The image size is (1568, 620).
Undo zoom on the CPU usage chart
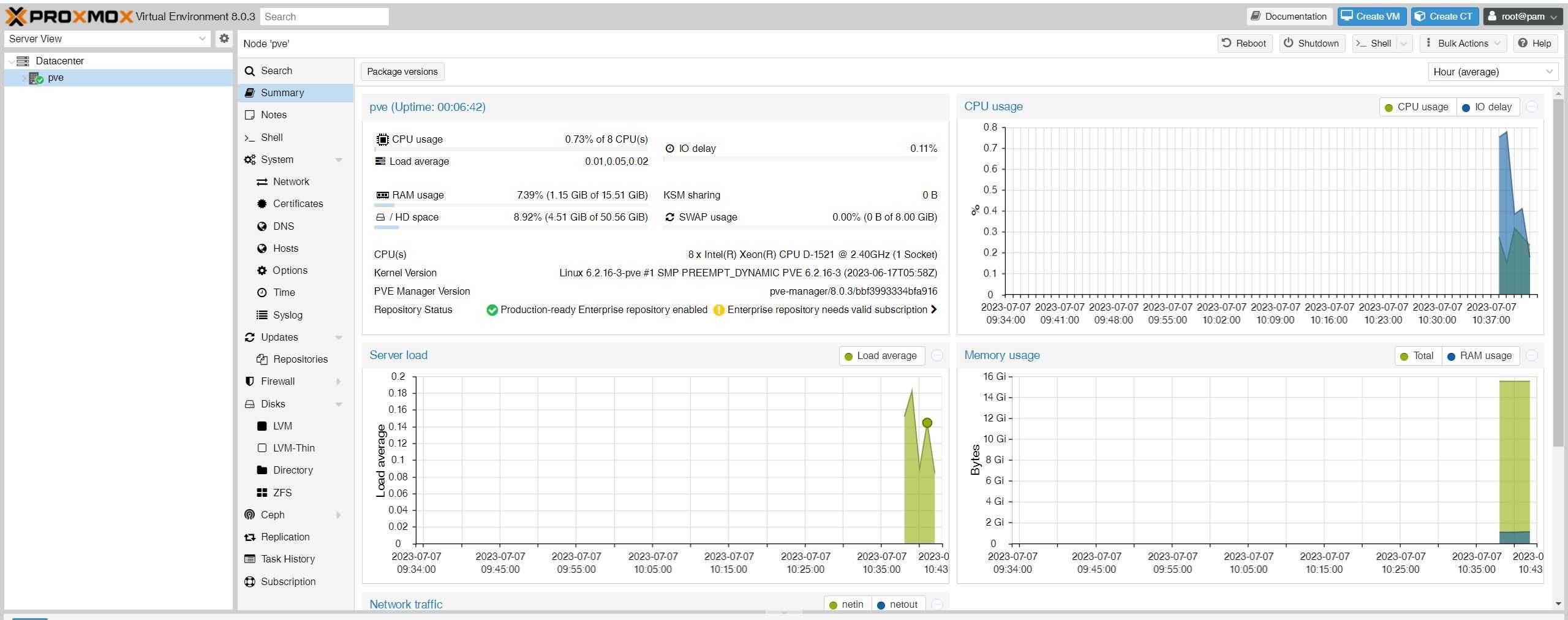(1531, 107)
